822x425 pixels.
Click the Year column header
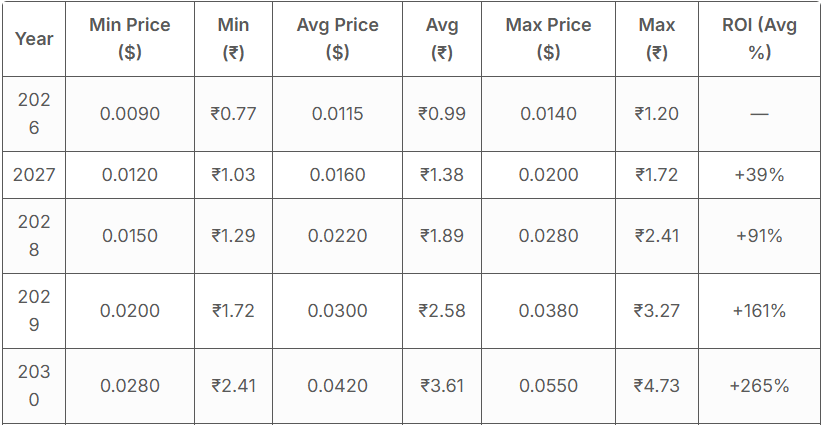(x=34, y=39)
